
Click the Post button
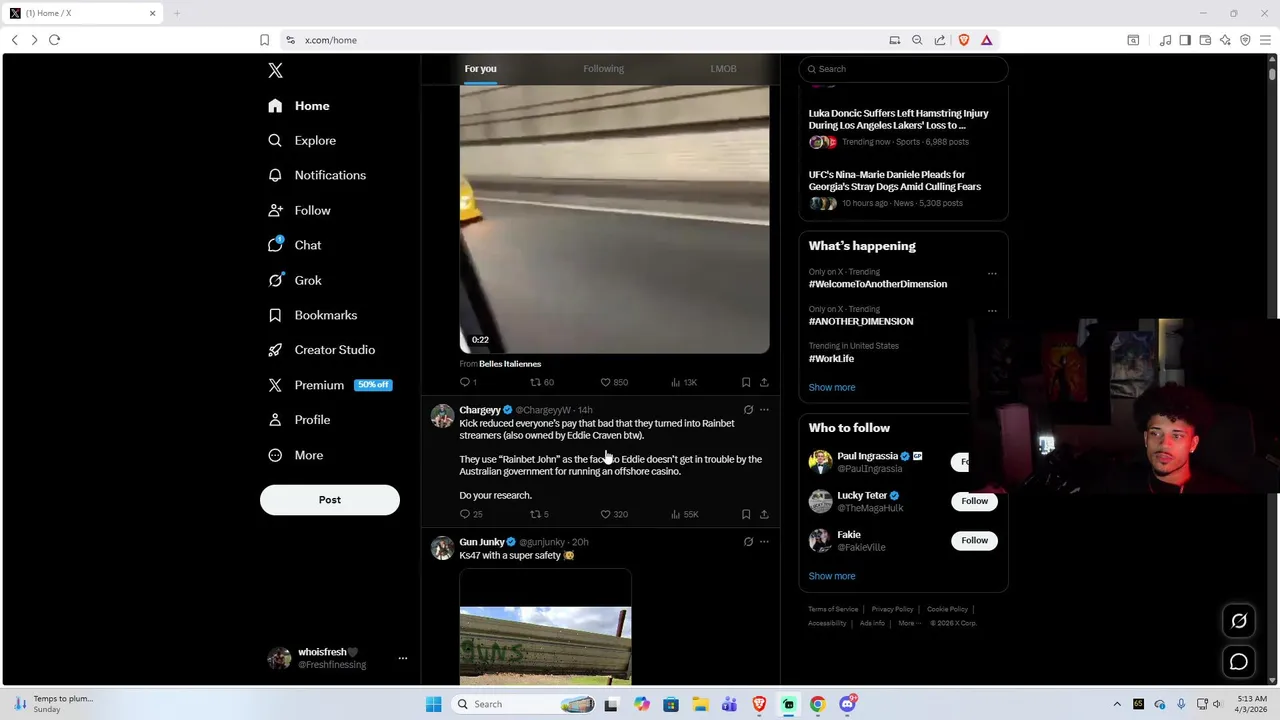[330, 500]
